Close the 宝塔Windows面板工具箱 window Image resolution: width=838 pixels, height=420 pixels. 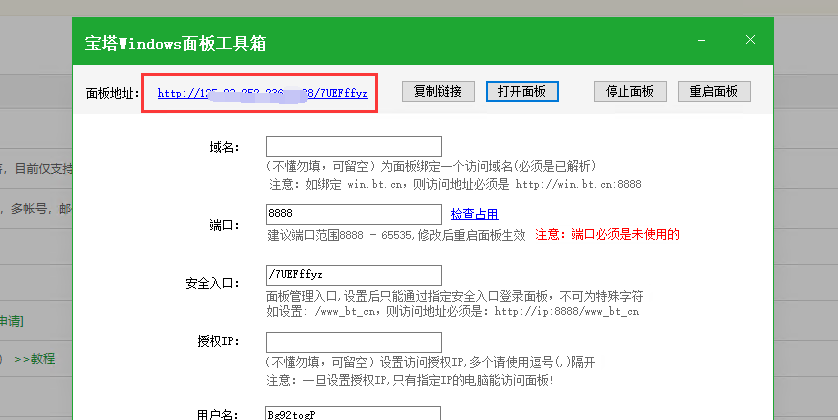coord(750,40)
